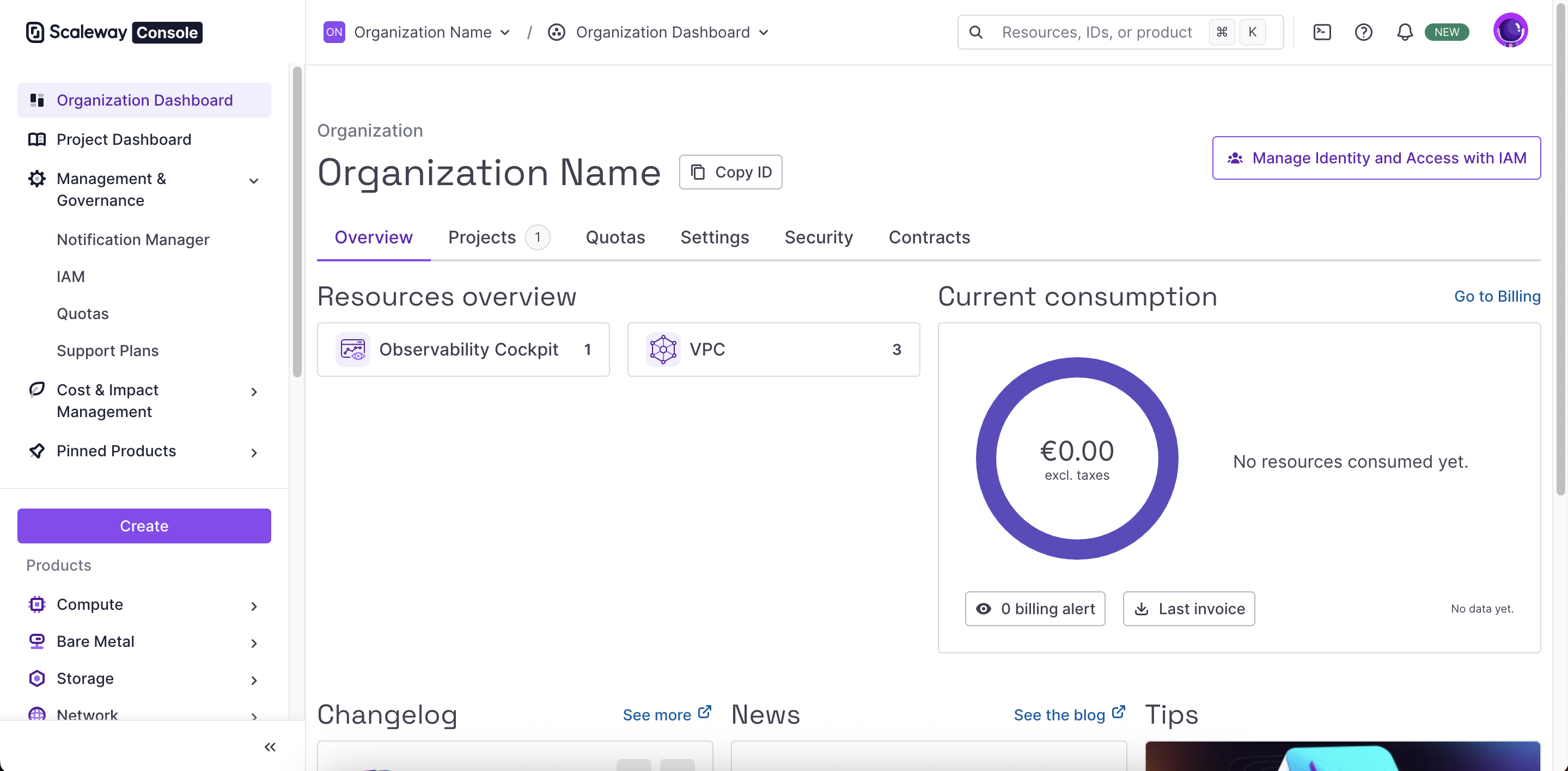Open IAM in sidebar
Viewport: 1568px width, 771px height.
(71, 277)
